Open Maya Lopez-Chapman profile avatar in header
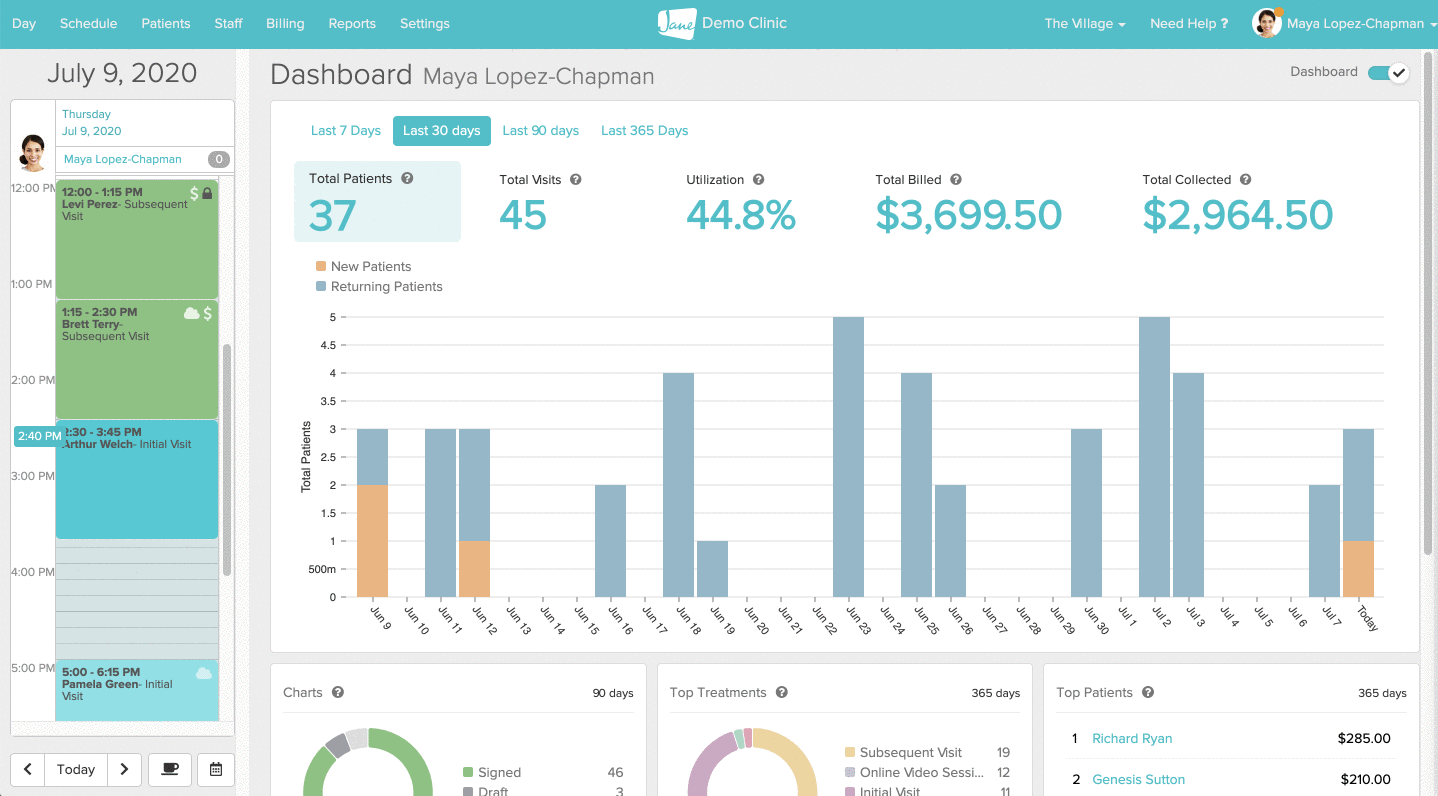The image size is (1438, 796). pyautogui.click(x=1267, y=23)
